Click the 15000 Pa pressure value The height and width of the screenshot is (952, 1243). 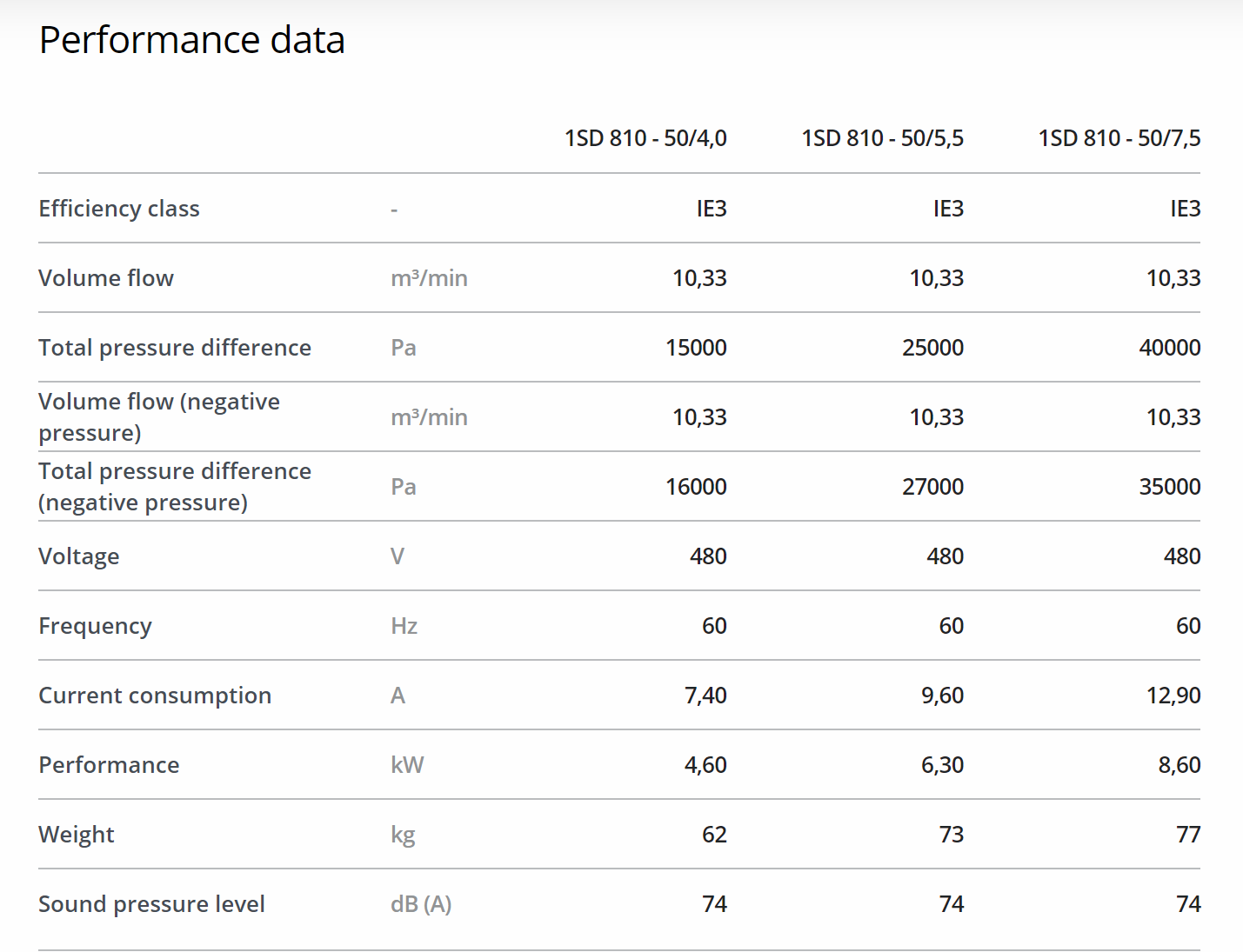tap(696, 348)
